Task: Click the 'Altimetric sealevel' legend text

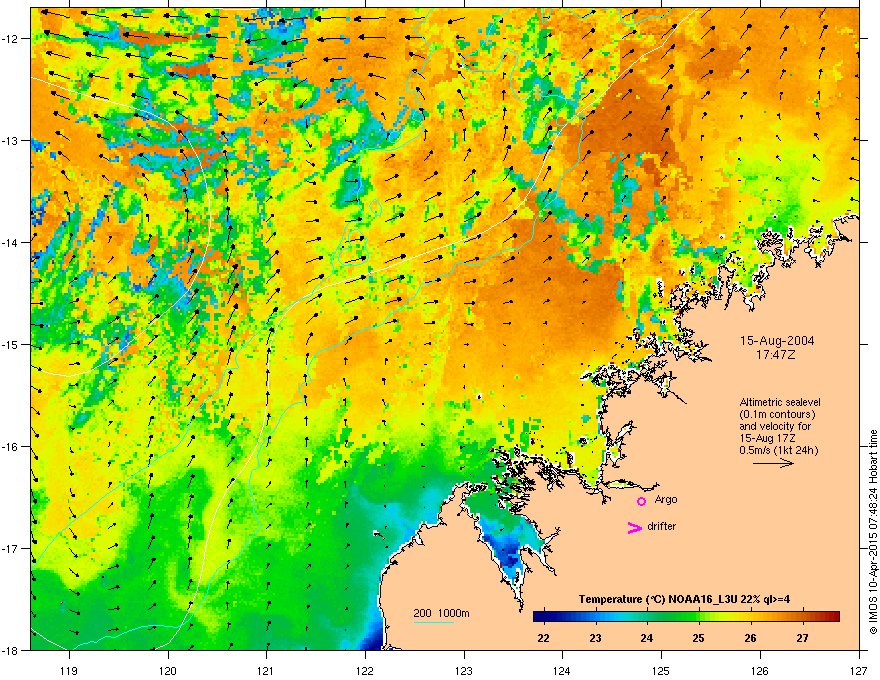Action: pyautogui.click(x=780, y=402)
